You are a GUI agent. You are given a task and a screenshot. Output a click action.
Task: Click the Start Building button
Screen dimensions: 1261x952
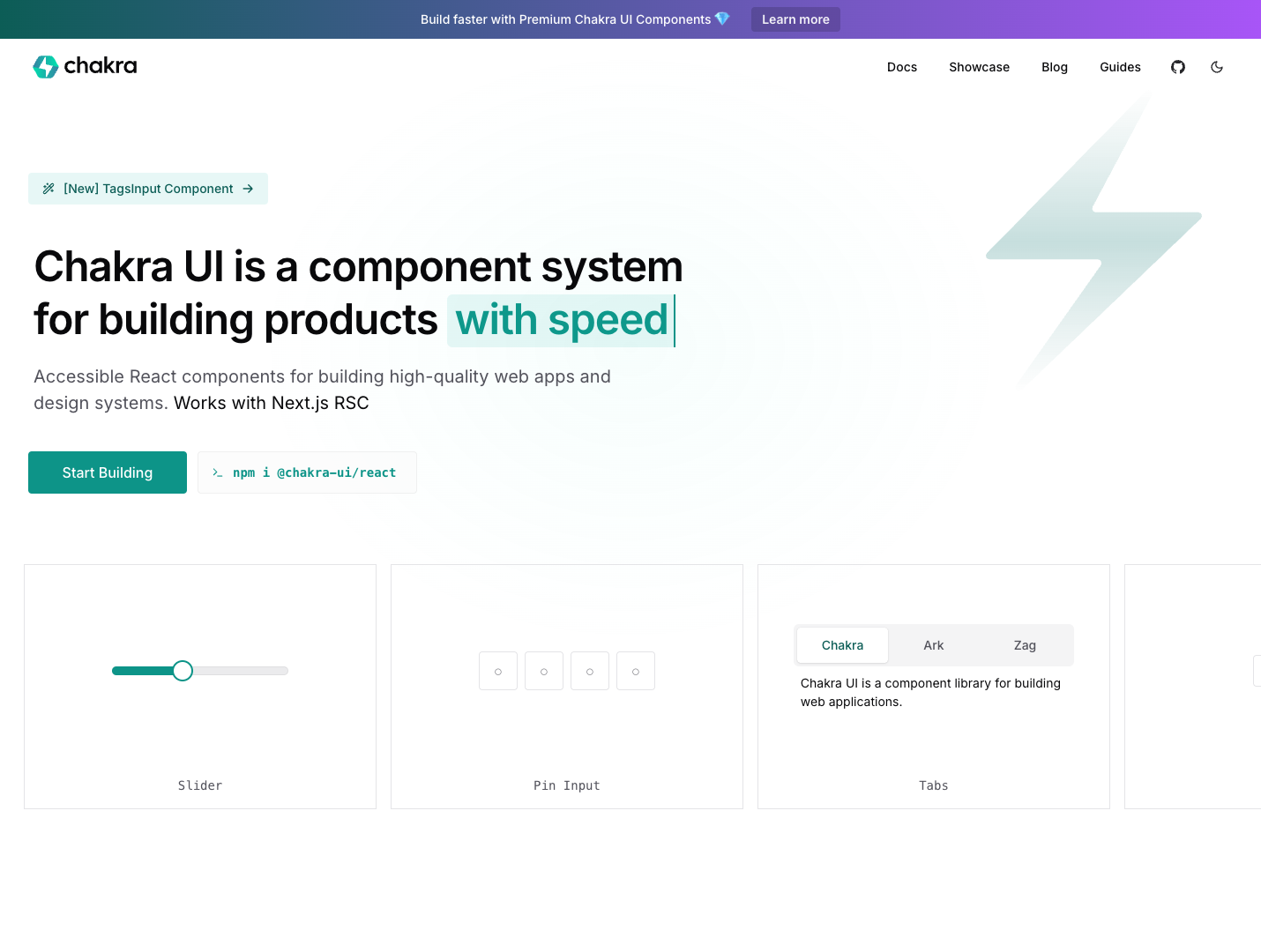point(108,472)
